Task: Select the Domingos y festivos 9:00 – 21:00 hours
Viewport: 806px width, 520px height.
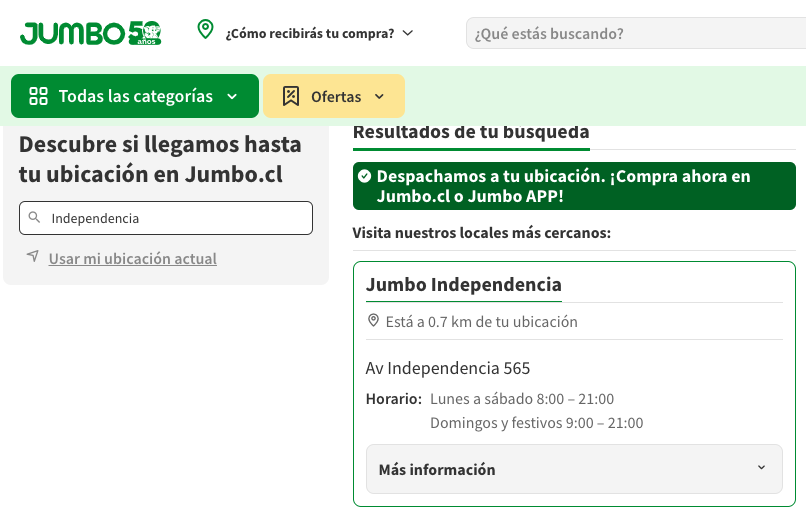Action: pyautogui.click(x=537, y=423)
